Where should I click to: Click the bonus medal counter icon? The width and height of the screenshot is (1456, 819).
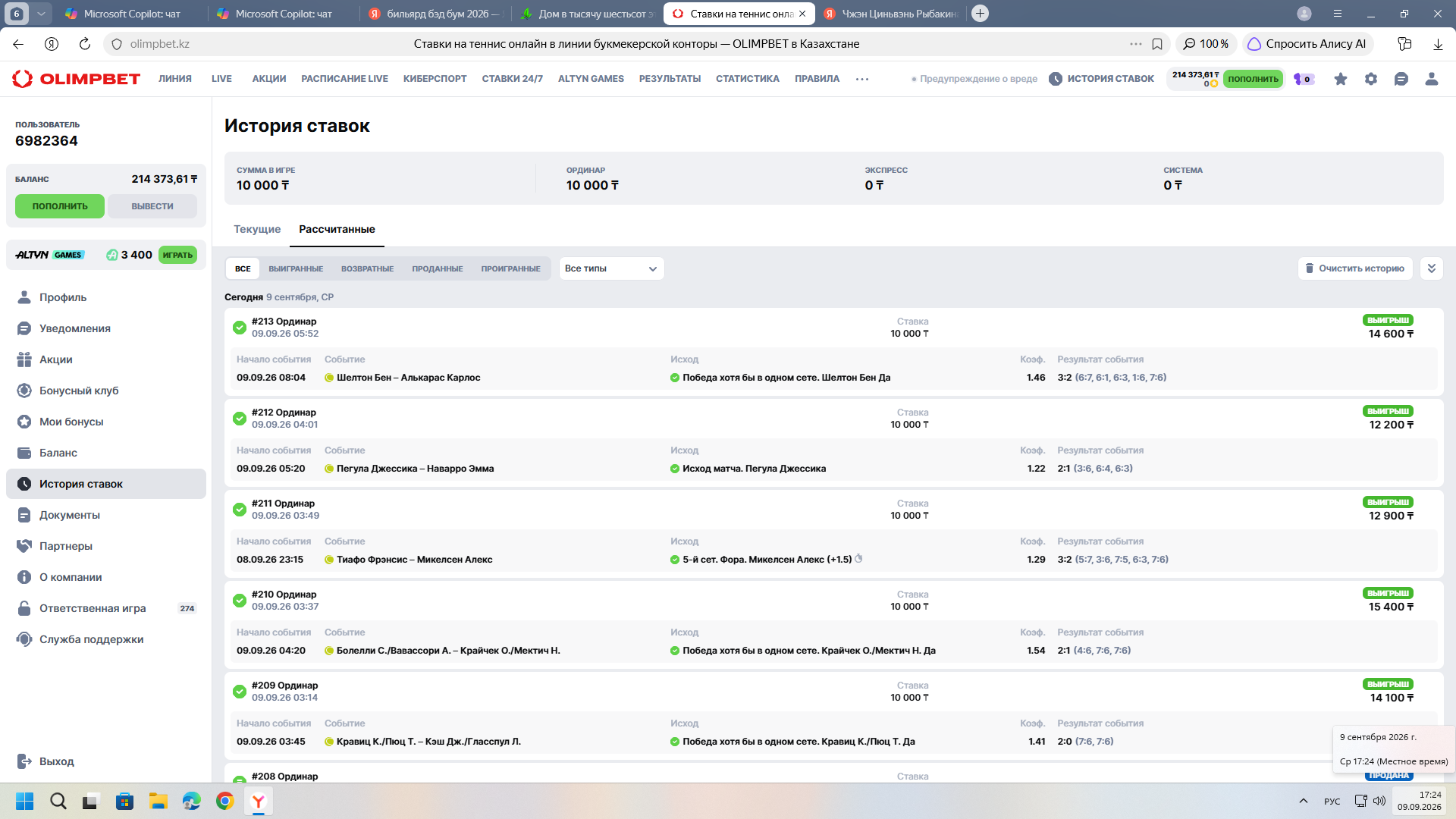coord(1304,79)
